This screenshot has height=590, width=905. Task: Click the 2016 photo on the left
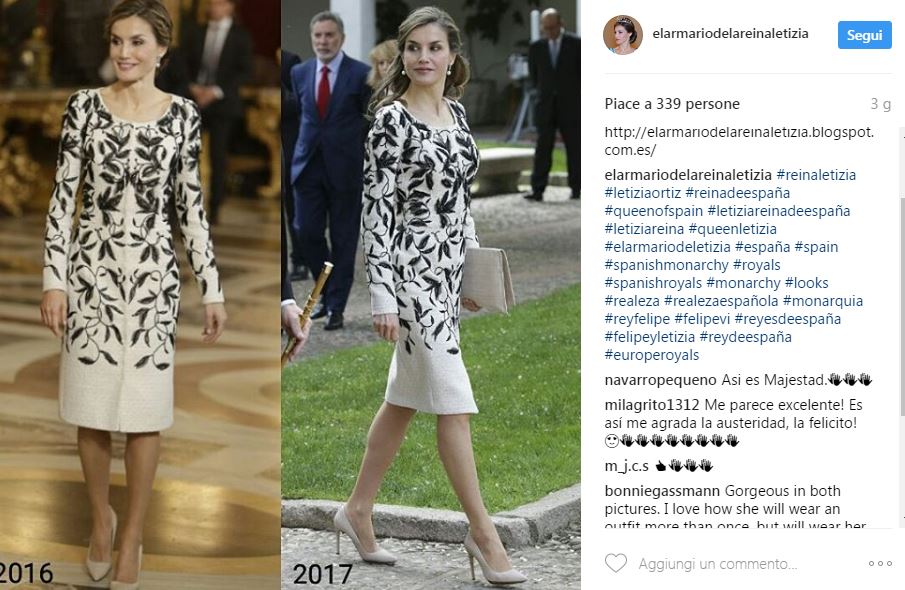[140, 295]
